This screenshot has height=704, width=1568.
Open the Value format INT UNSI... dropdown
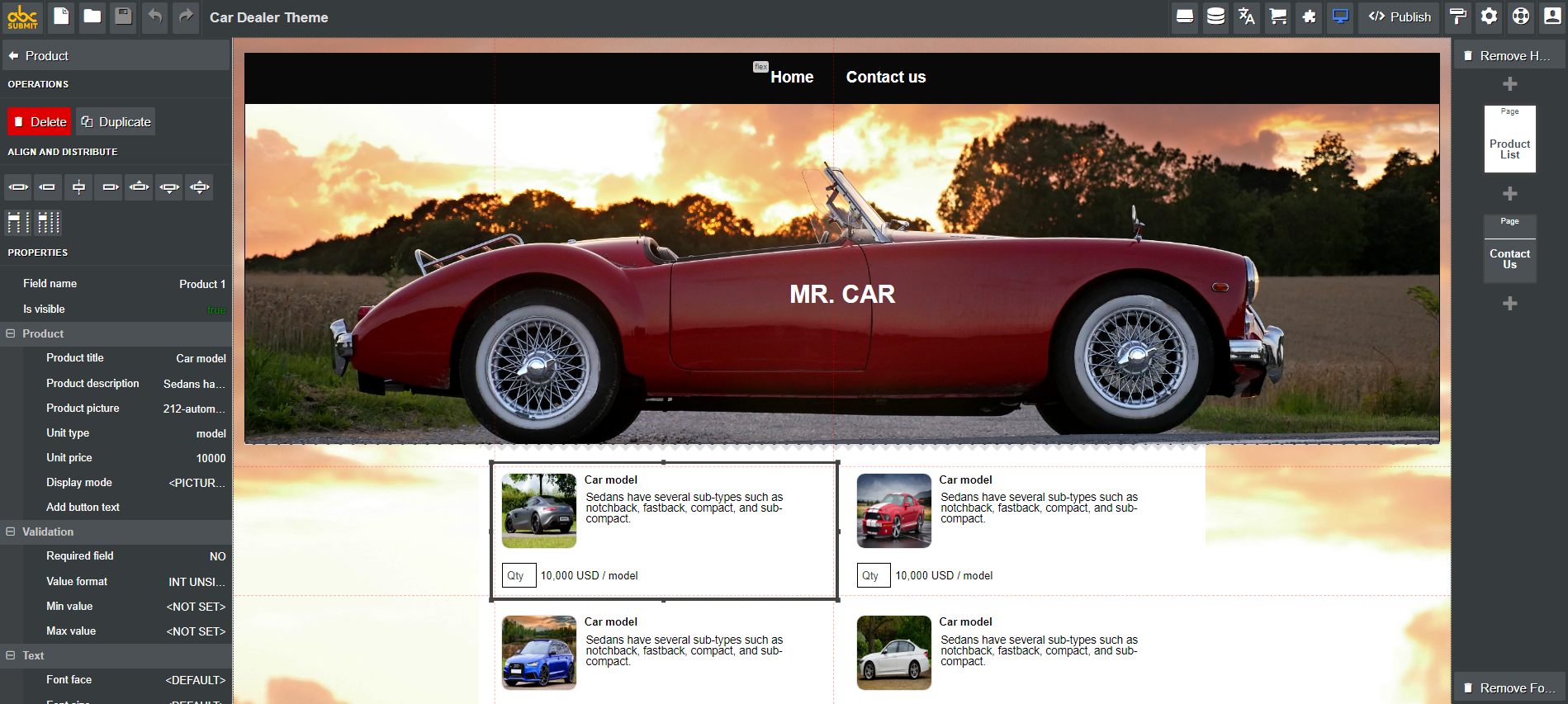(197, 582)
